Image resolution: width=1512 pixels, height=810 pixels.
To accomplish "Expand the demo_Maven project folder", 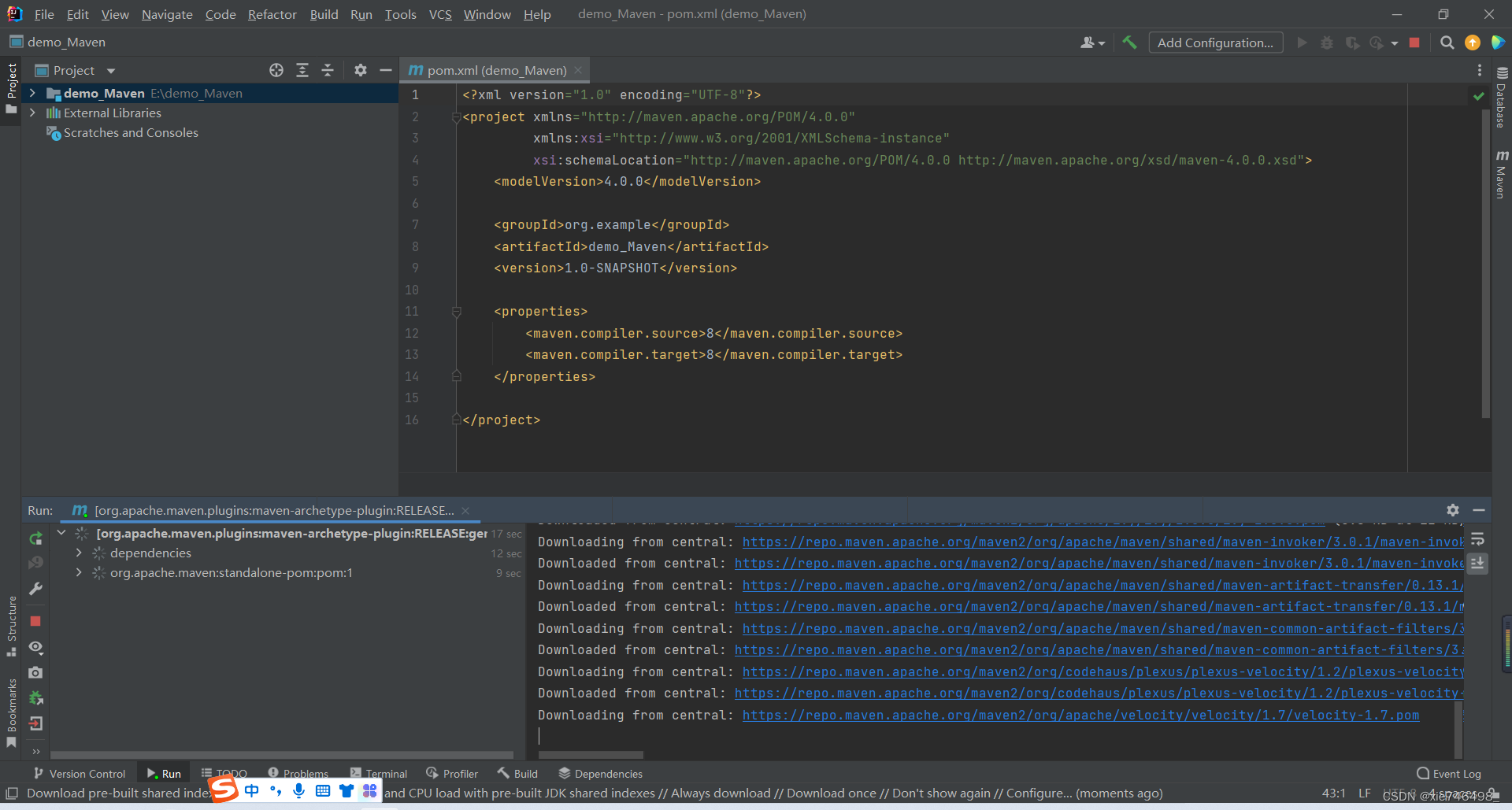I will coord(31,93).
